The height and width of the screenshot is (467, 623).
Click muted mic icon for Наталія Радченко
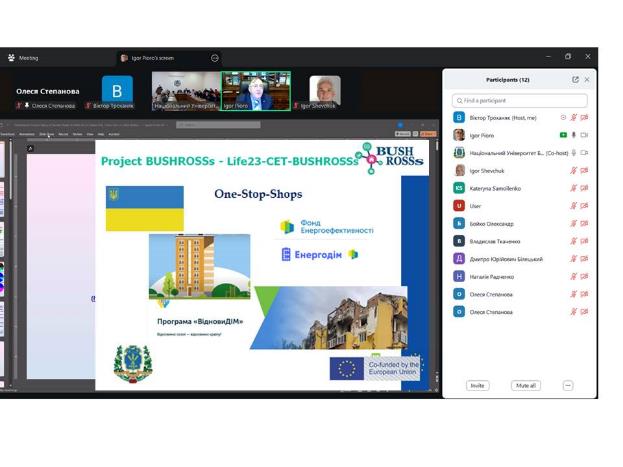click(574, 276)
